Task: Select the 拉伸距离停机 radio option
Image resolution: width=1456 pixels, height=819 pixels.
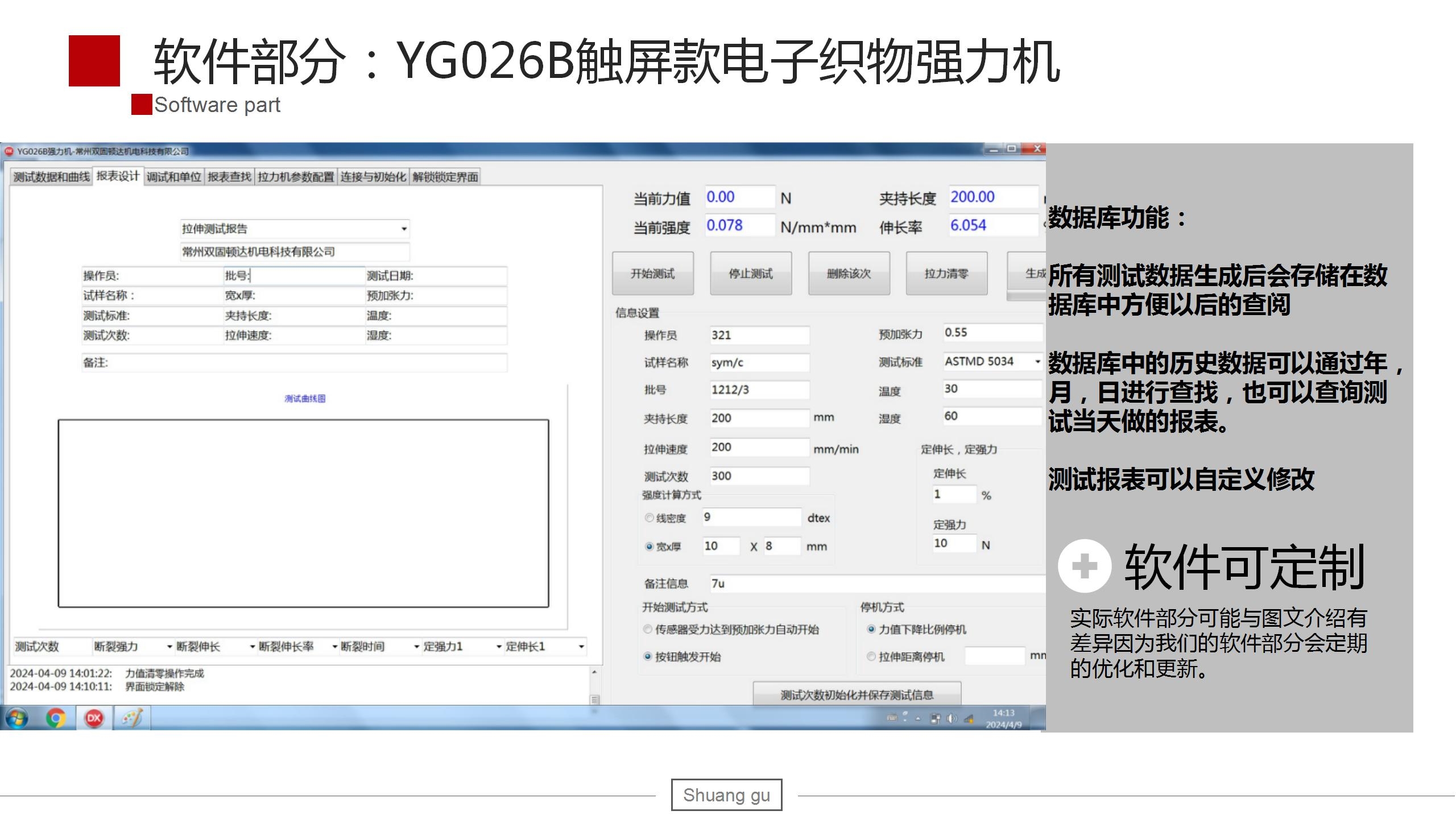Action: coord(871,657)
